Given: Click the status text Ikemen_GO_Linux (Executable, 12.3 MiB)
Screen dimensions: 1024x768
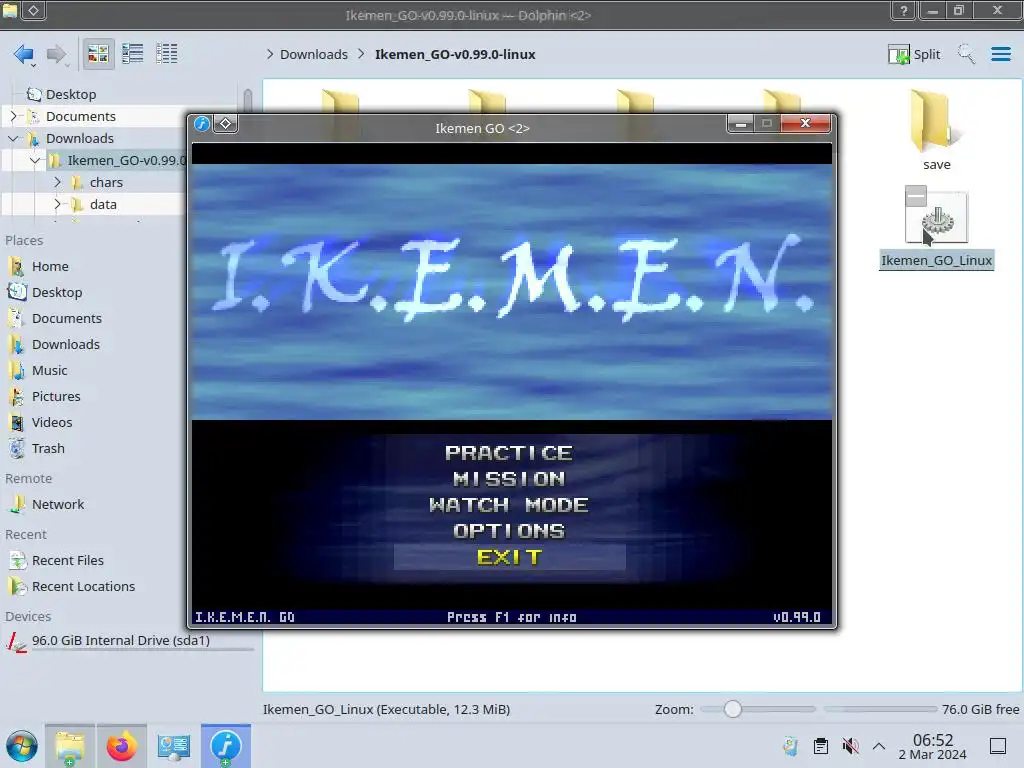Looking at the screenshot, I should pos(386,709).
